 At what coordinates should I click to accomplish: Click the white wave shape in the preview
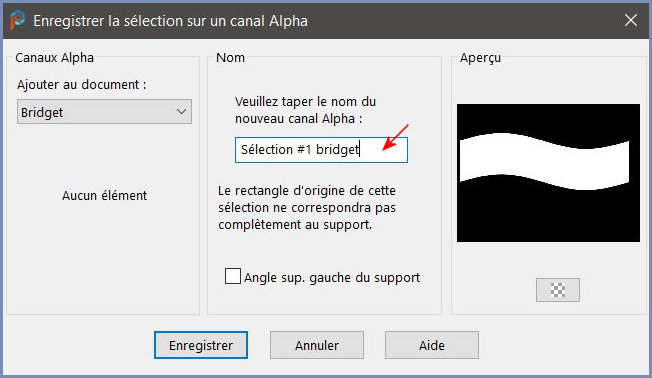pos(544,161)
